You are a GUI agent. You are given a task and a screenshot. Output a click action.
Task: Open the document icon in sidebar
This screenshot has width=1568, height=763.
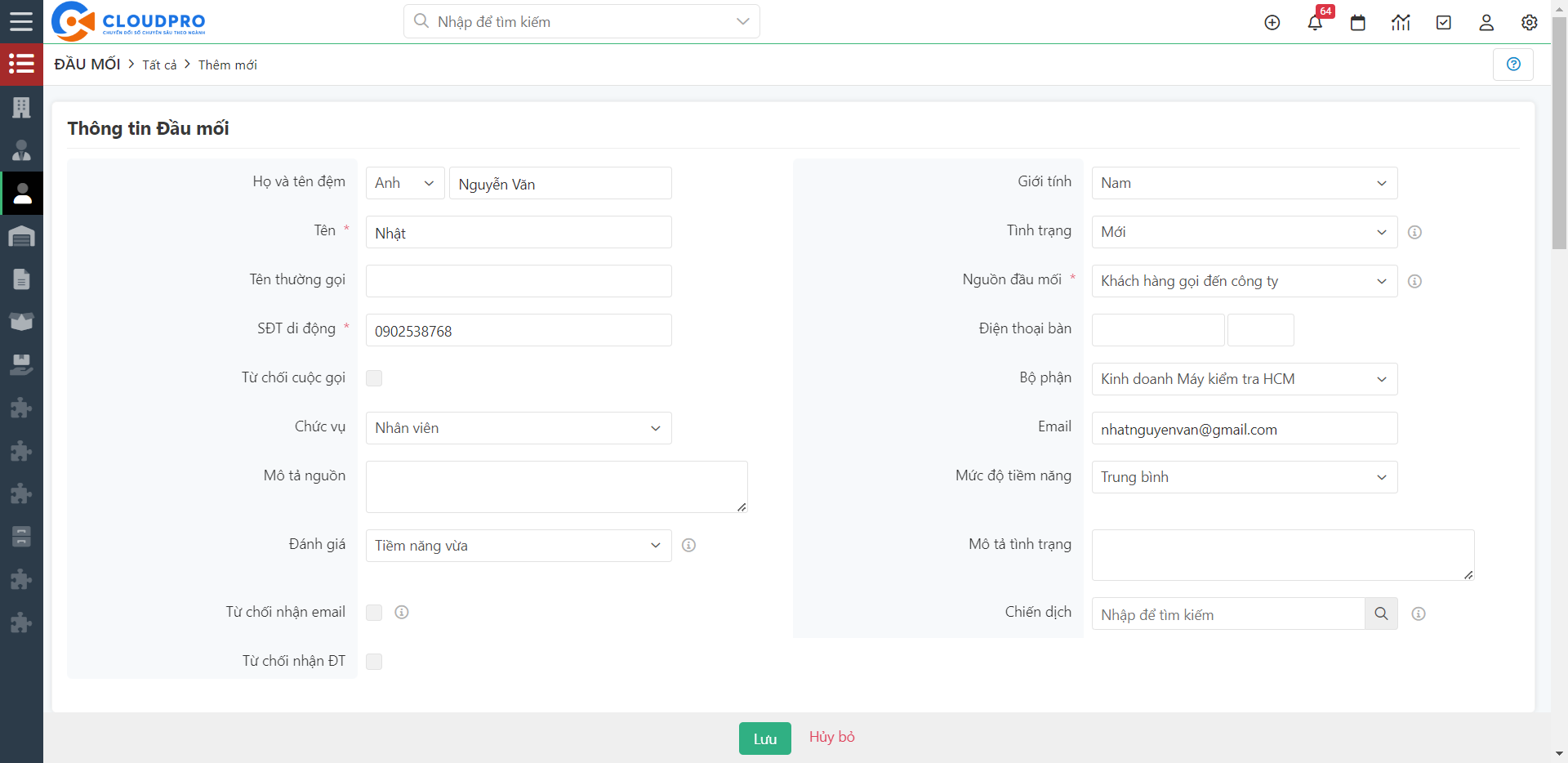(21, 279)
